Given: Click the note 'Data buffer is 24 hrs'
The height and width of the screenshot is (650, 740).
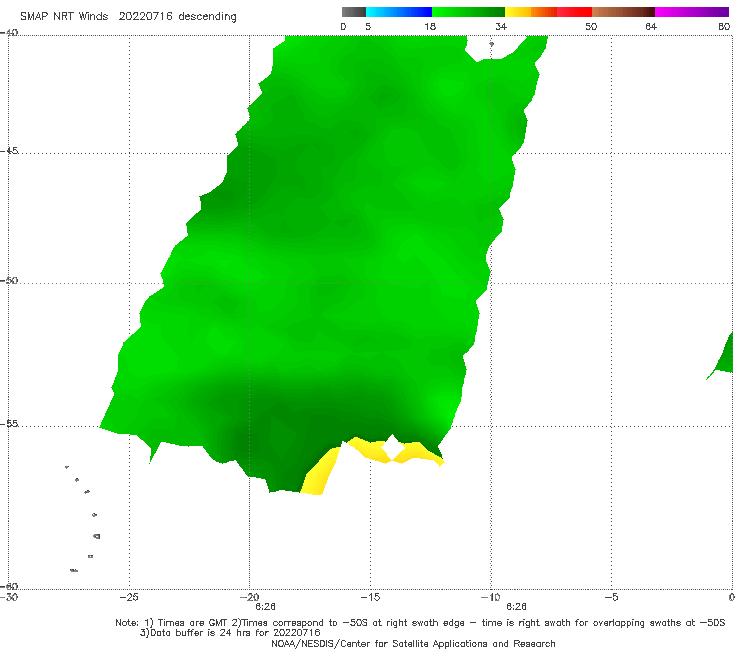Looking at the screenshot, I should [200, 633].
